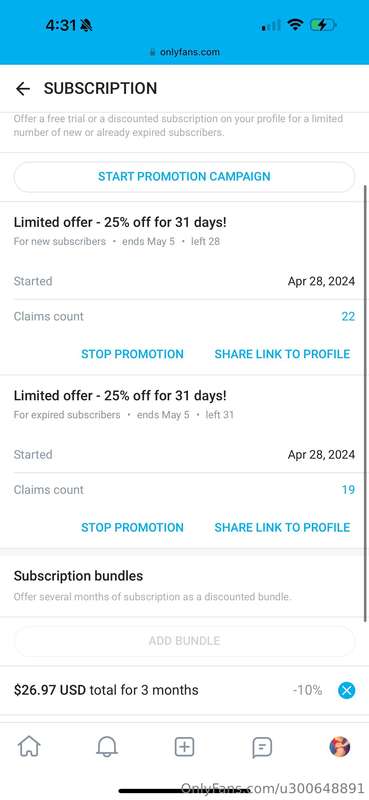Image resolution: width=369 pixels, height=800 pixels.
Task: Stop the new subscribers promotion
Action: pos(132,354)
